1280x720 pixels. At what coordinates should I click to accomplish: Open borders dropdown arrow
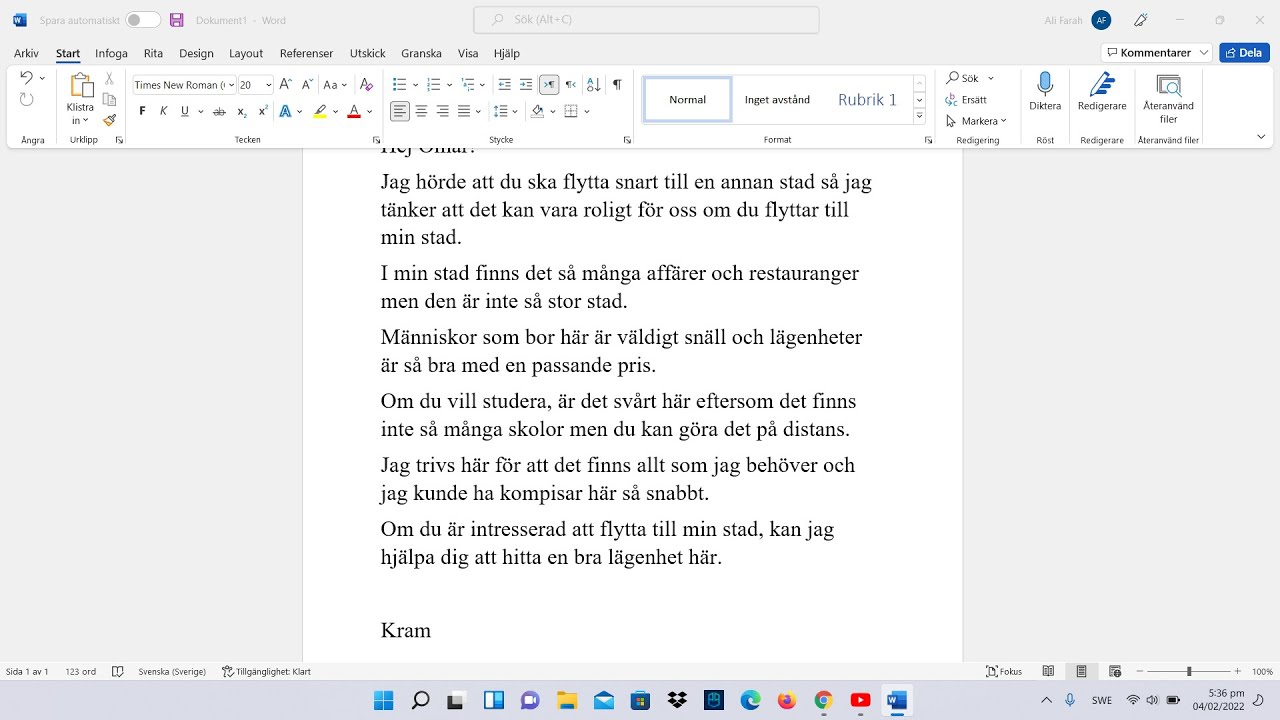click(587, 111)
